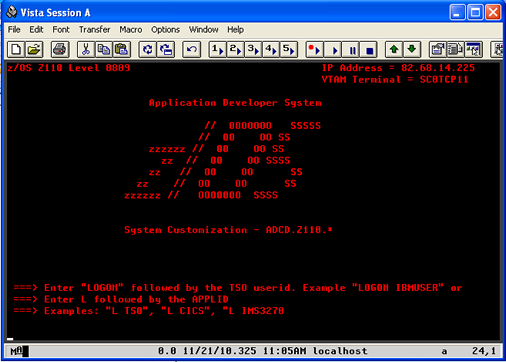Click the Paste clipboard icon

(x=122, y=50)
